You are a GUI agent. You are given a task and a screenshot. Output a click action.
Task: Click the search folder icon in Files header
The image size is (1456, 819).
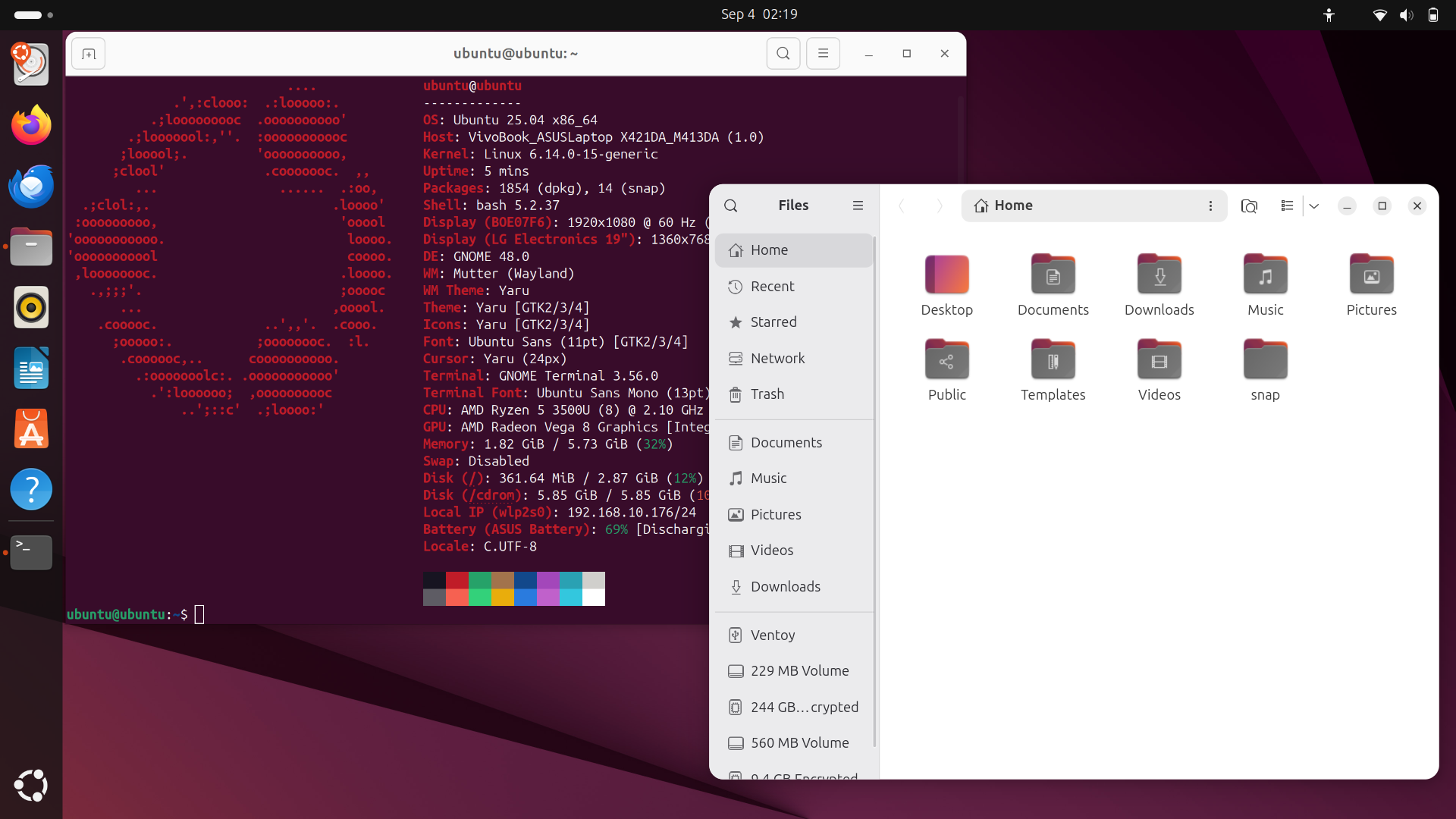(1249, 206)
